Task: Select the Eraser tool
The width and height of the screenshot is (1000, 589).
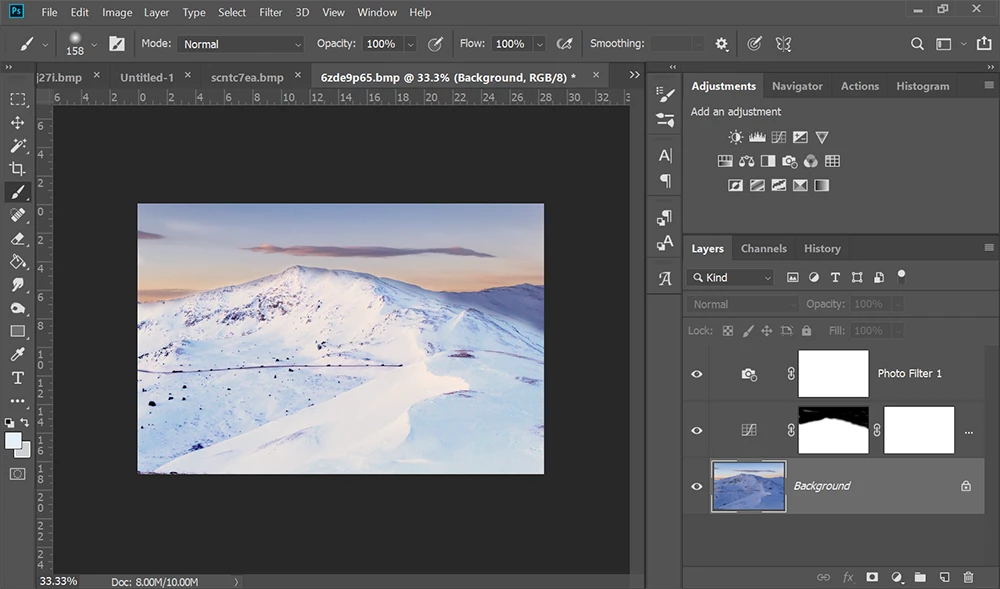Action: pos(17,239)
